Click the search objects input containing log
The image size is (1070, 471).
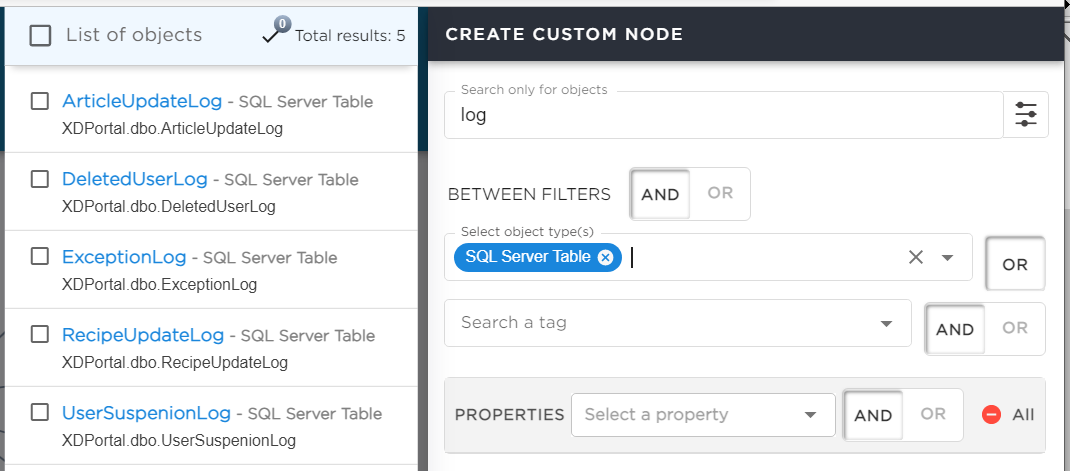(723, 115)
